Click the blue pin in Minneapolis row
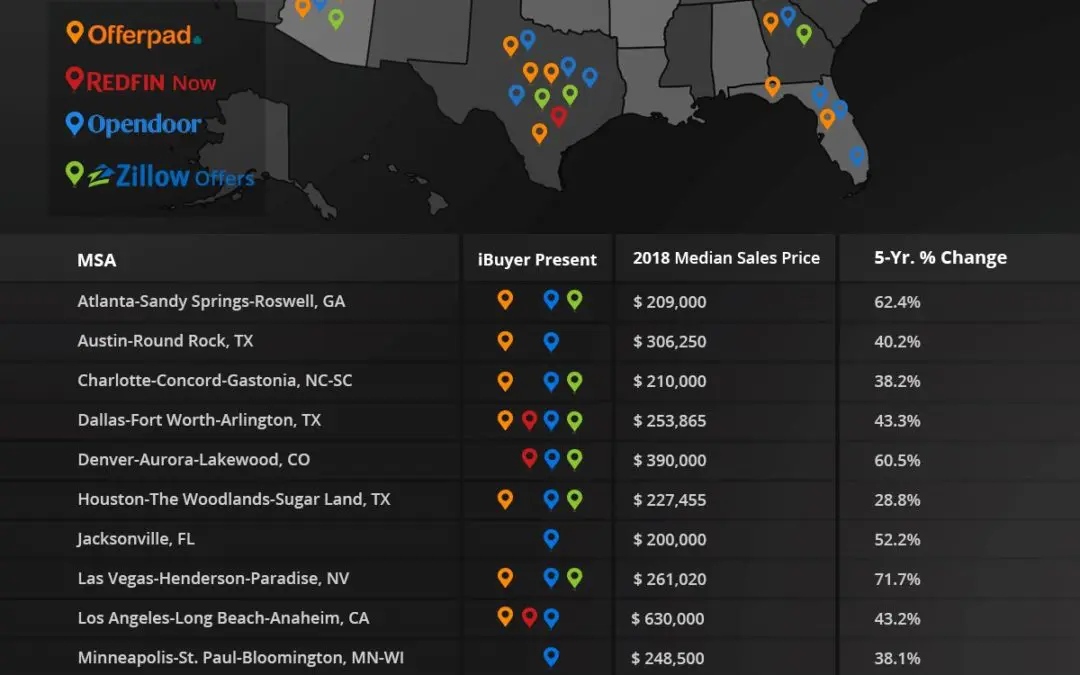This screenshot has height=675, width=1080. (x=550, y=656)
